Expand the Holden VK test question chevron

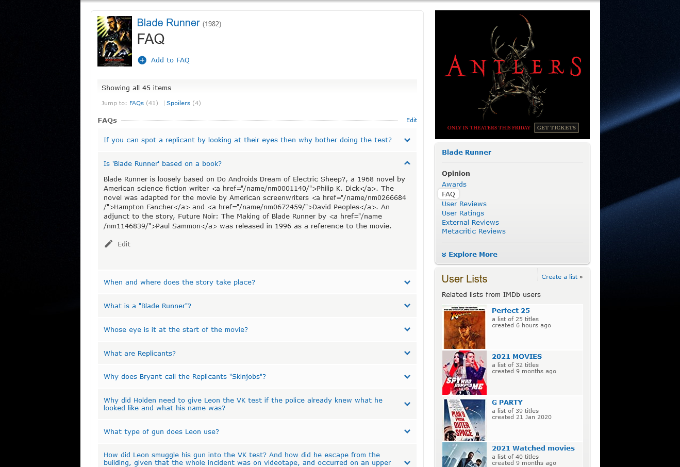click(407, 404)
